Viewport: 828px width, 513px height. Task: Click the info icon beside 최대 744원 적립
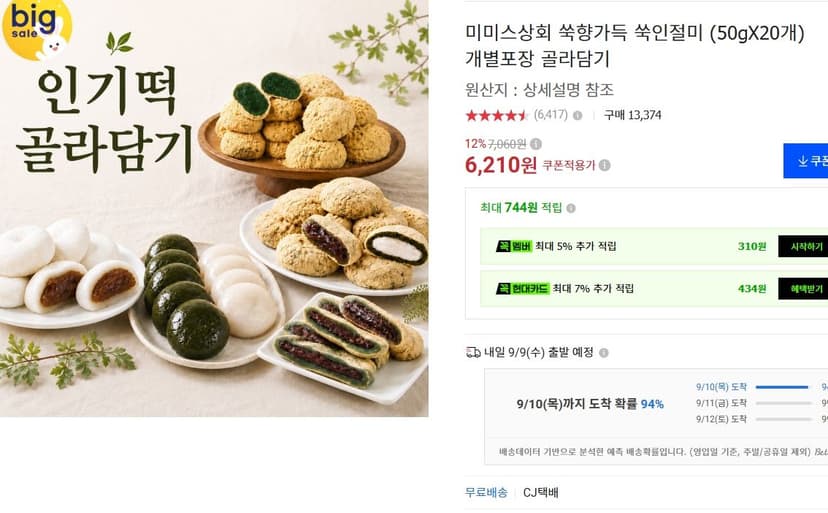click(x=571, y=208)
